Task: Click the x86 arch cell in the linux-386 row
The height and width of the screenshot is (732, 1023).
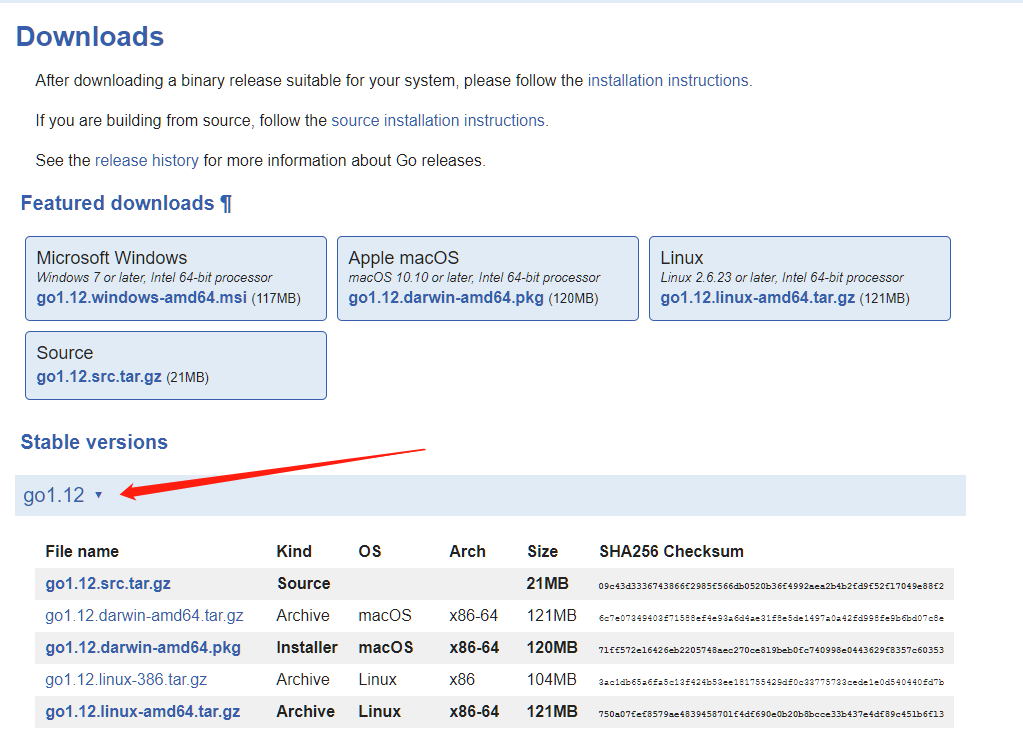Action: (x=462, y=680)
